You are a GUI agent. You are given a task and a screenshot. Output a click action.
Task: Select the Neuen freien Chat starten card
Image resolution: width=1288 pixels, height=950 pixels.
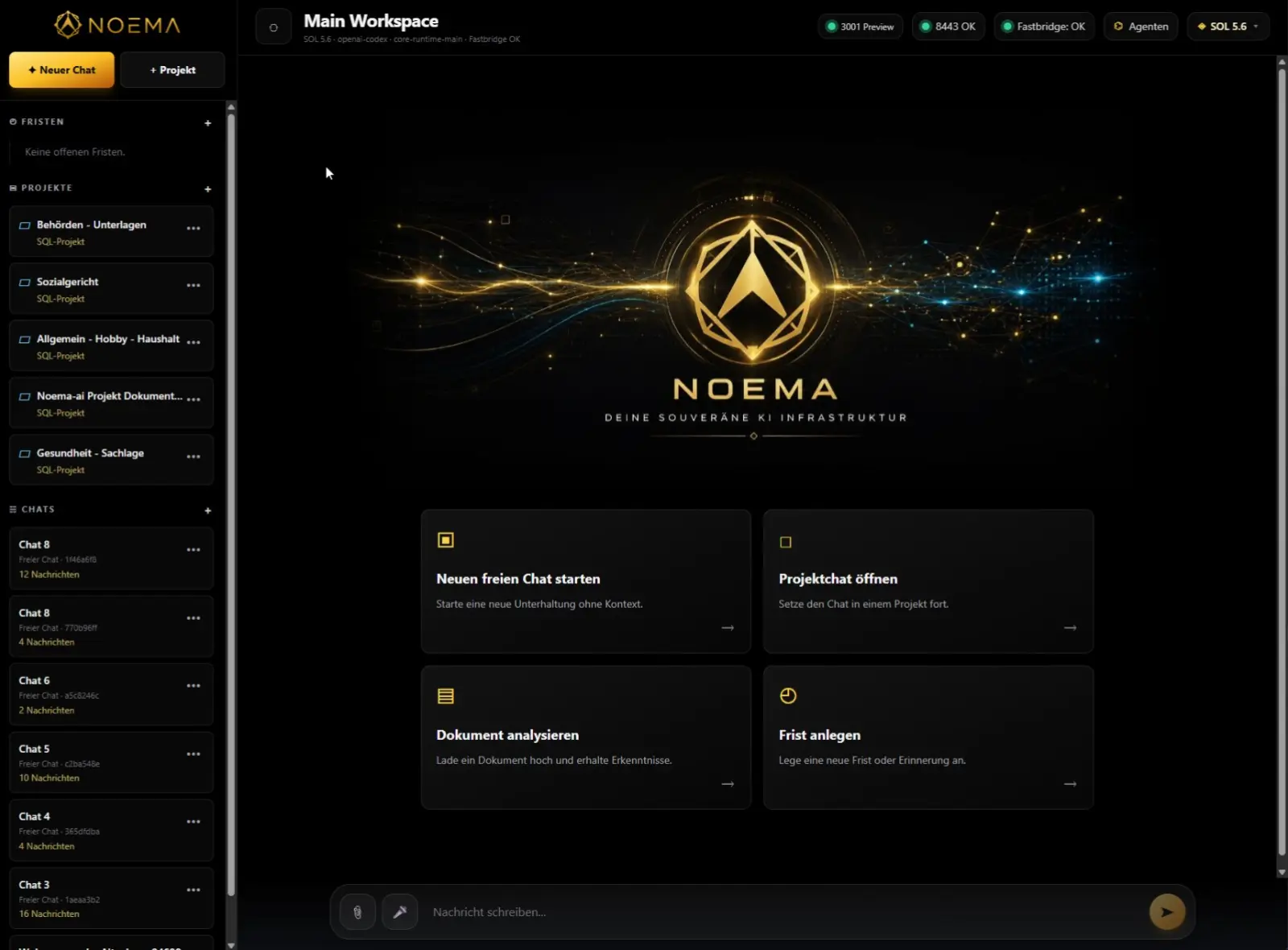(586, 581)
